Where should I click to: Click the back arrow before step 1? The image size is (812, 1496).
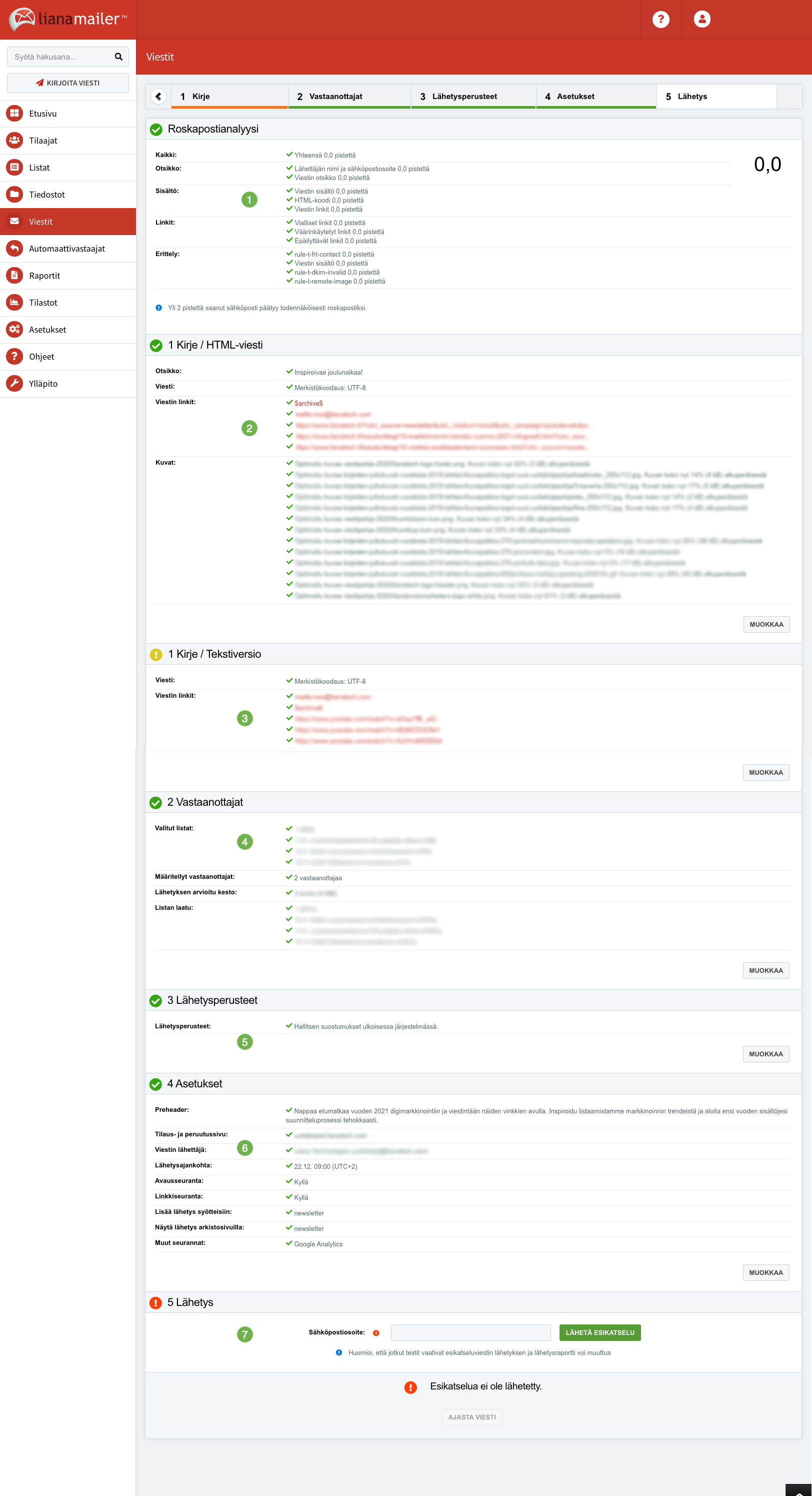pyautogui.click(x=158, y=97)
